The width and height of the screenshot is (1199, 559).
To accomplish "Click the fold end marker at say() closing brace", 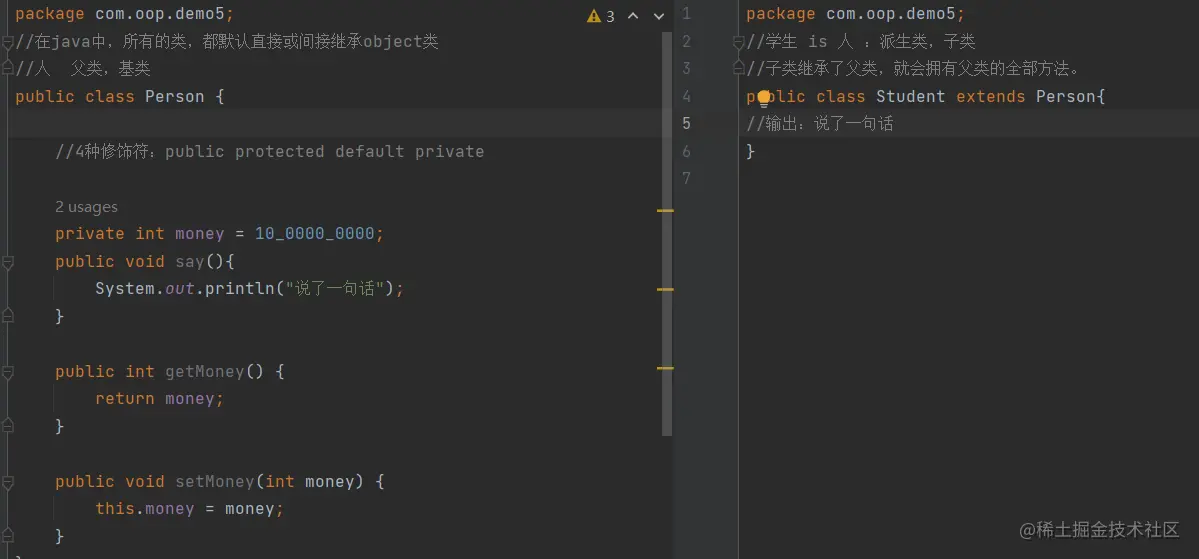I will point(8,316).
